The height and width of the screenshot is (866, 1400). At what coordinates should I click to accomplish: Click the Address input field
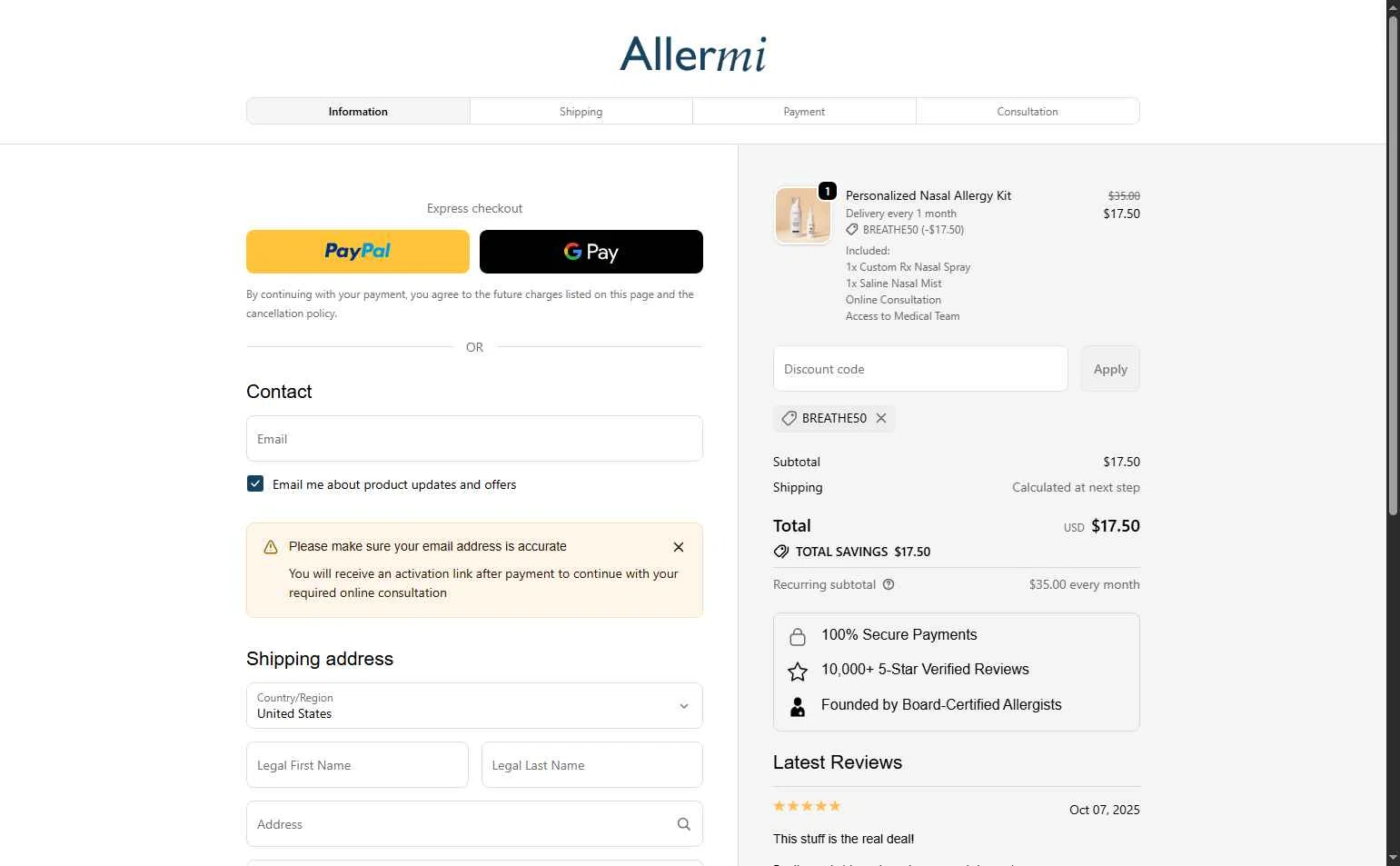[x=474, y=824]
